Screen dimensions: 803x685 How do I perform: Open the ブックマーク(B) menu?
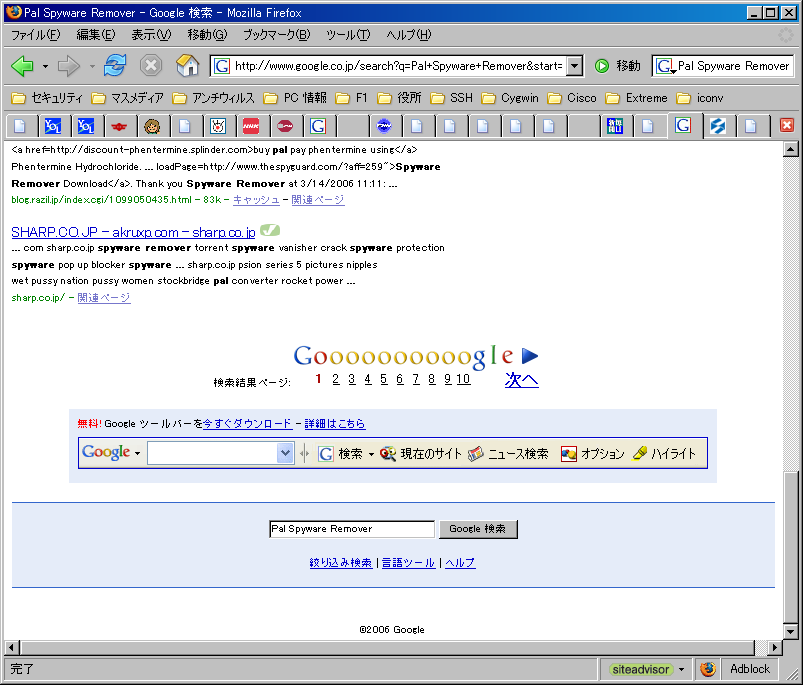(277, 35)
